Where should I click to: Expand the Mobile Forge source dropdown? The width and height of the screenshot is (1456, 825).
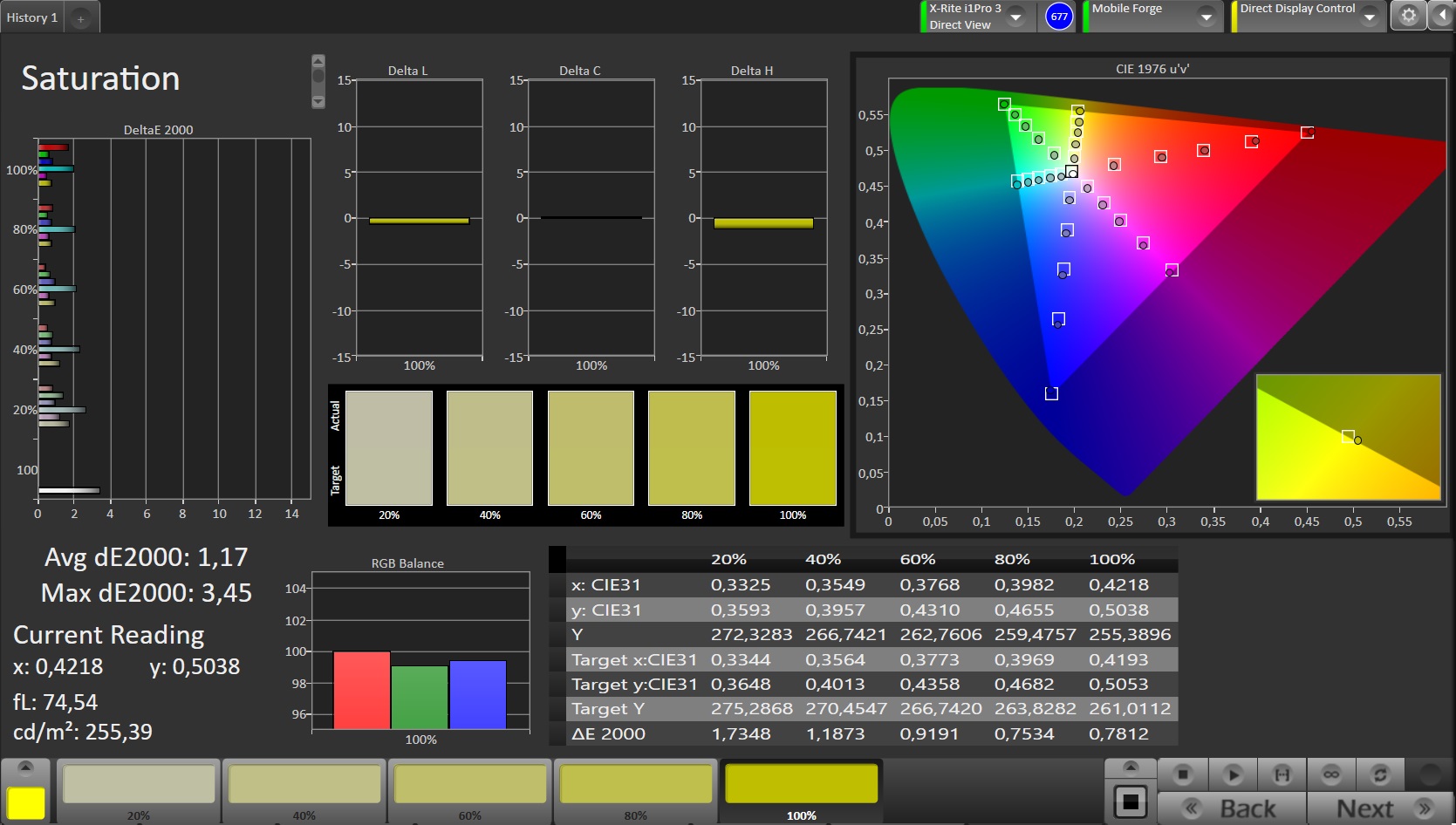point(1206,17)
